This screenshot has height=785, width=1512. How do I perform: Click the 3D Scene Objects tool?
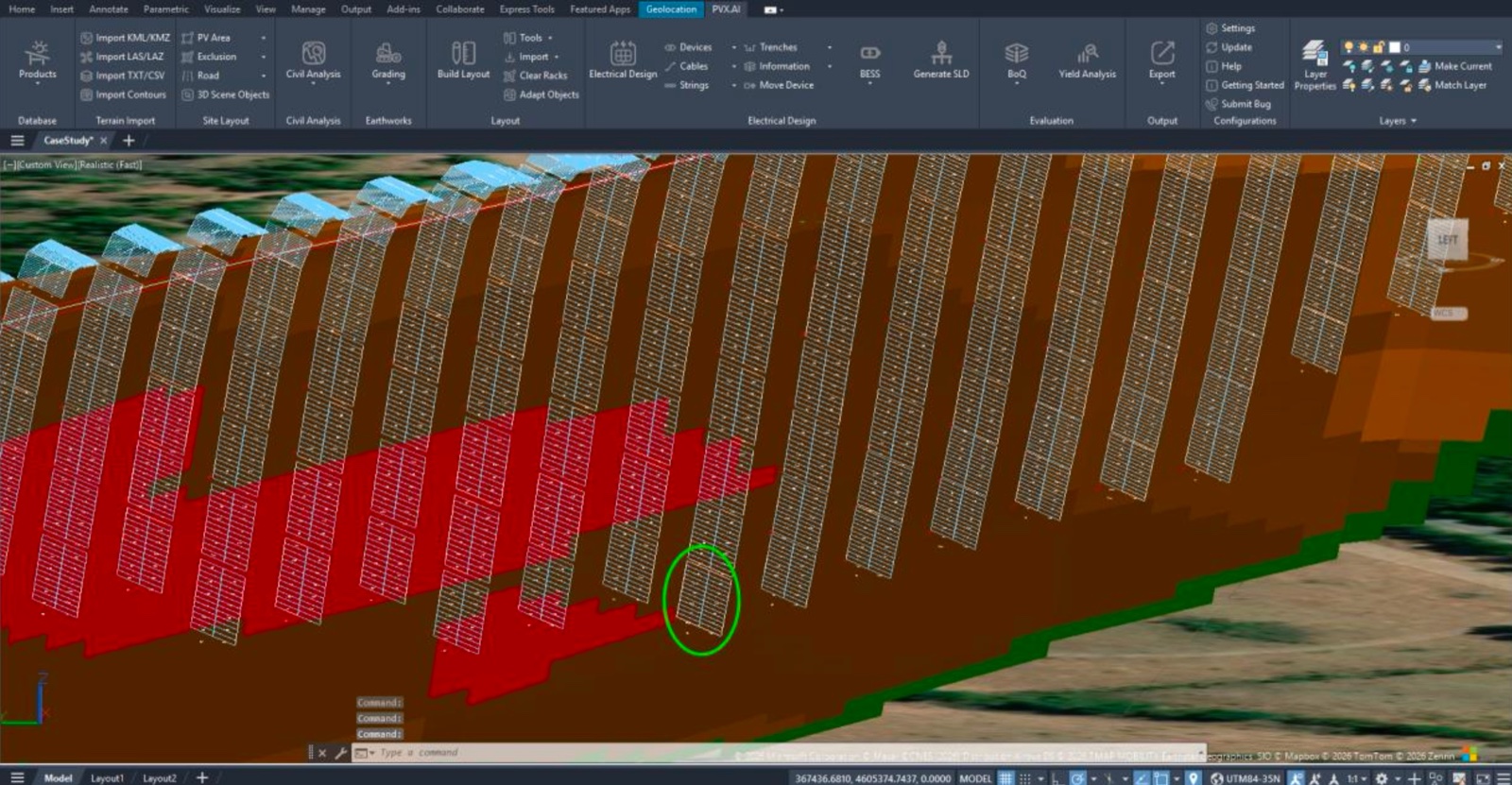point(225,94)
